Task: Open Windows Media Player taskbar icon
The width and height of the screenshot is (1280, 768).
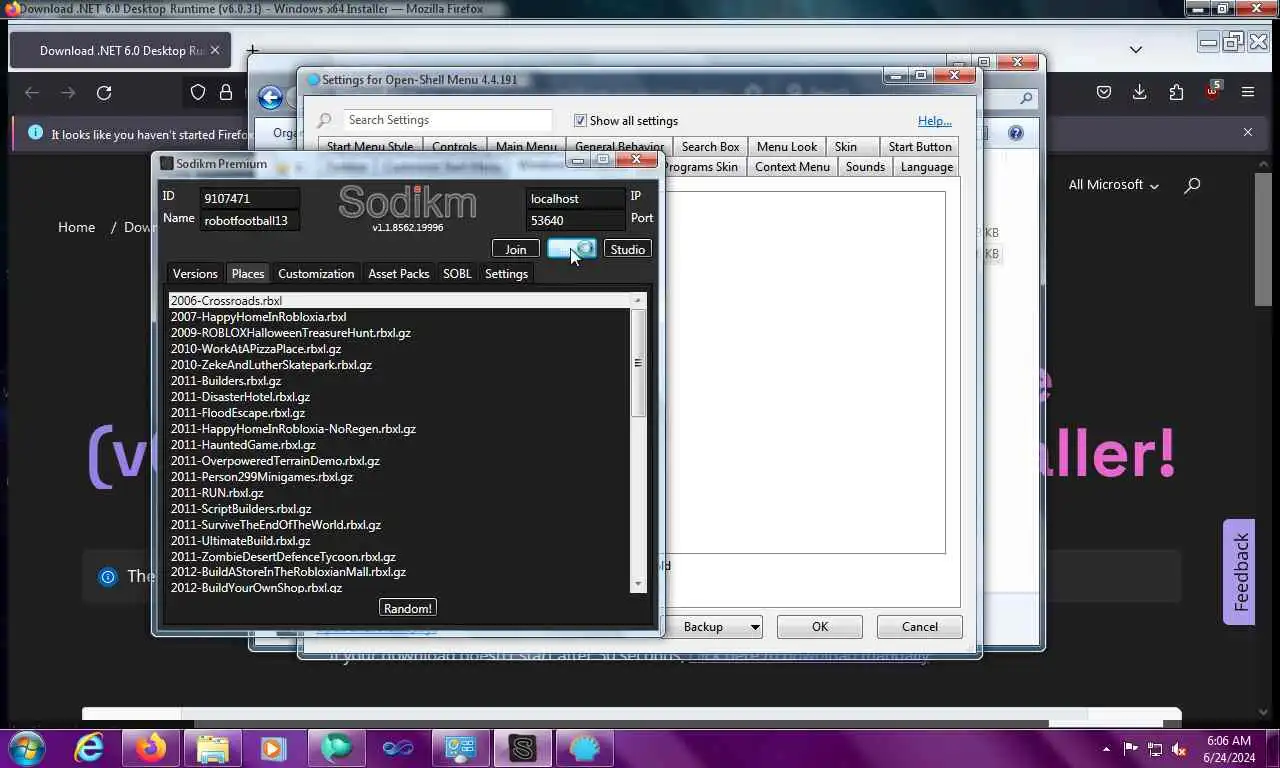Action: click(x=272, y=747)
